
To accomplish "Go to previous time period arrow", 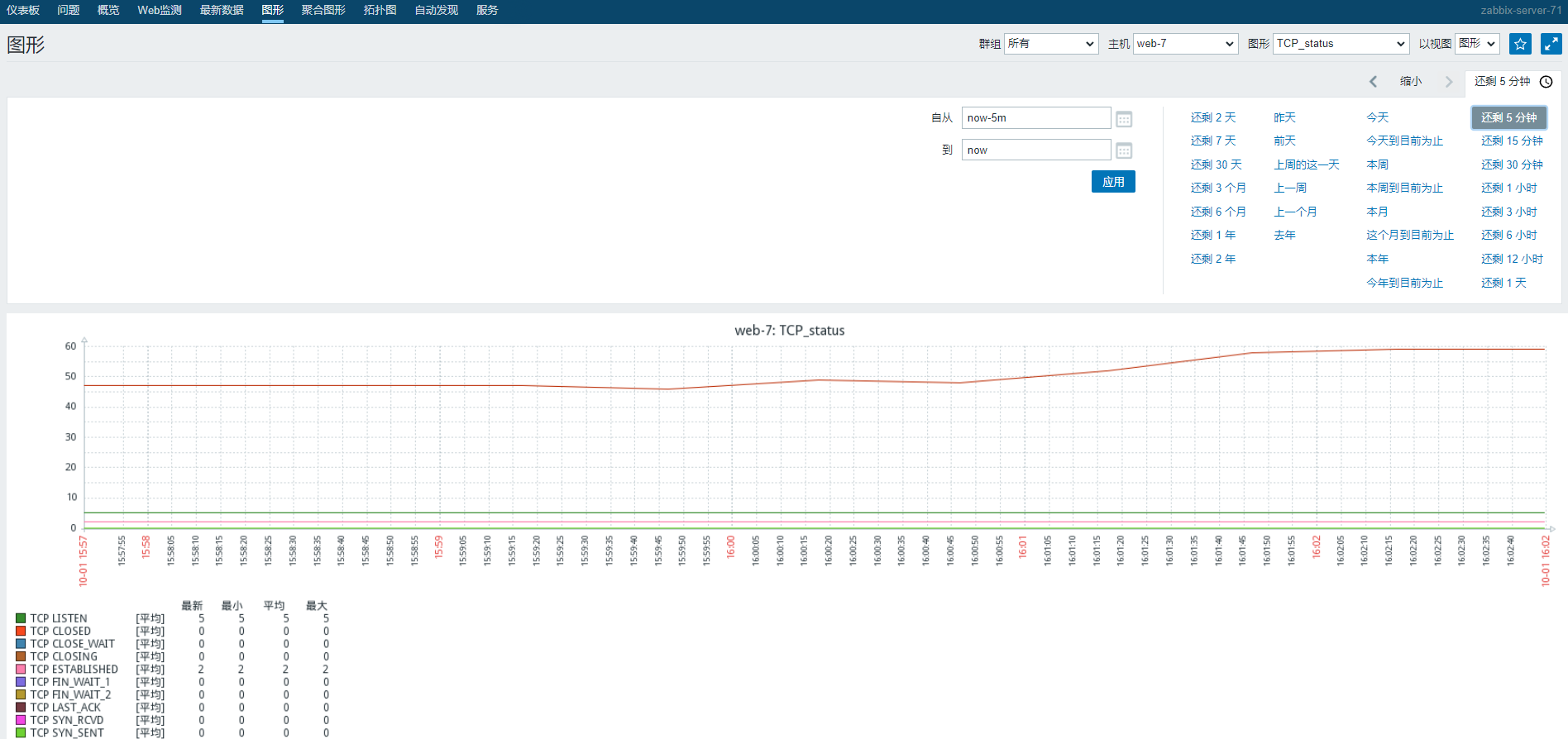I will pos(1374,82).
